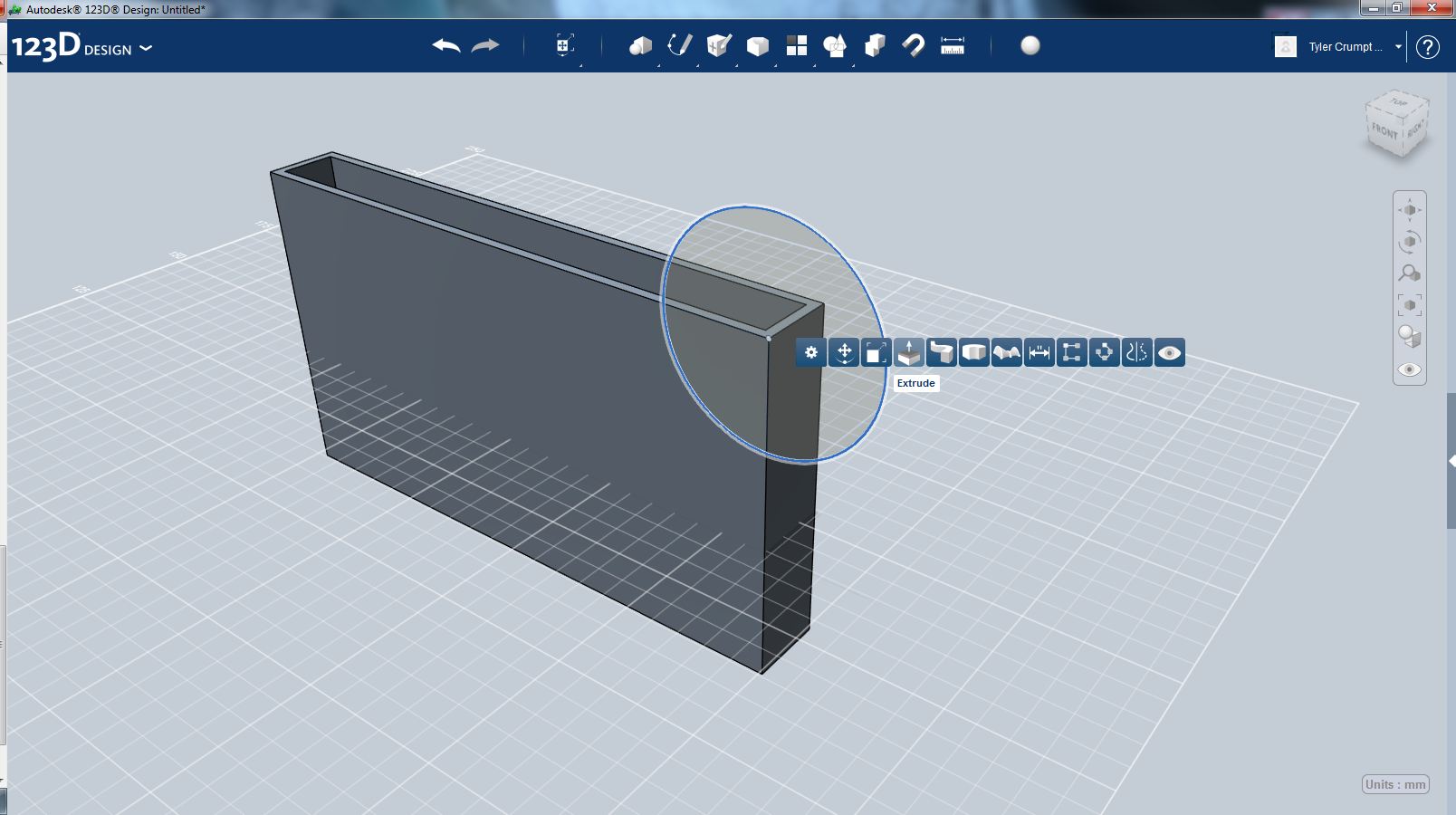The height and width of the screenshot is (815, 1456).
Task: Click the user account avatar icon
Action: coord(1286,46)
